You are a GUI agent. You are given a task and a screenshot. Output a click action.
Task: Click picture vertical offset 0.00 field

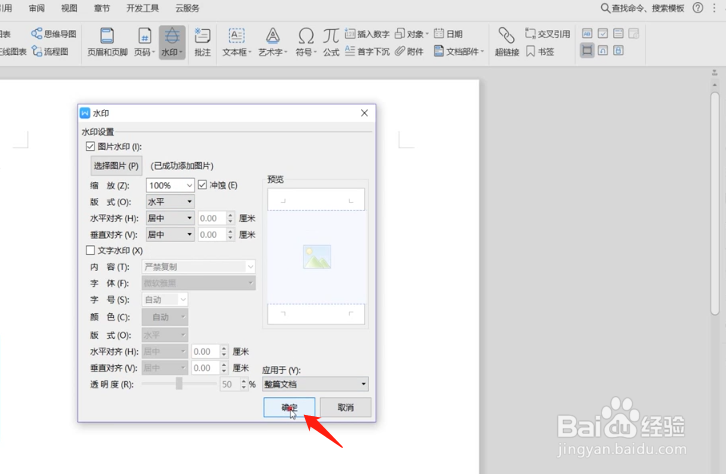click(212, 235)
